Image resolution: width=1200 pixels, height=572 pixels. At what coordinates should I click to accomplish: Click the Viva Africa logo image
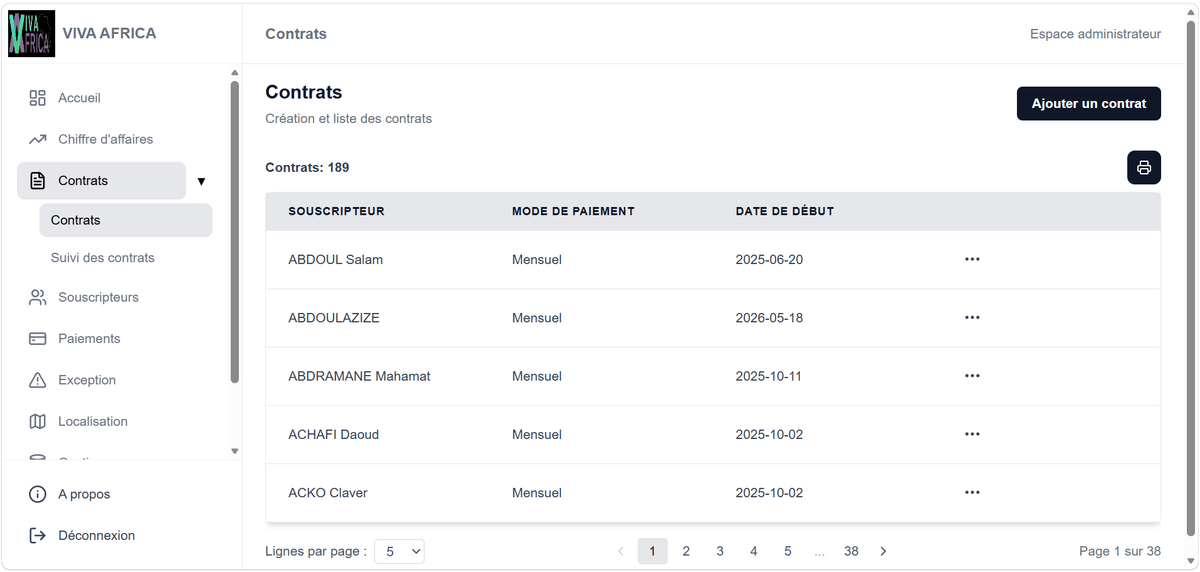(x=31, y=33)
